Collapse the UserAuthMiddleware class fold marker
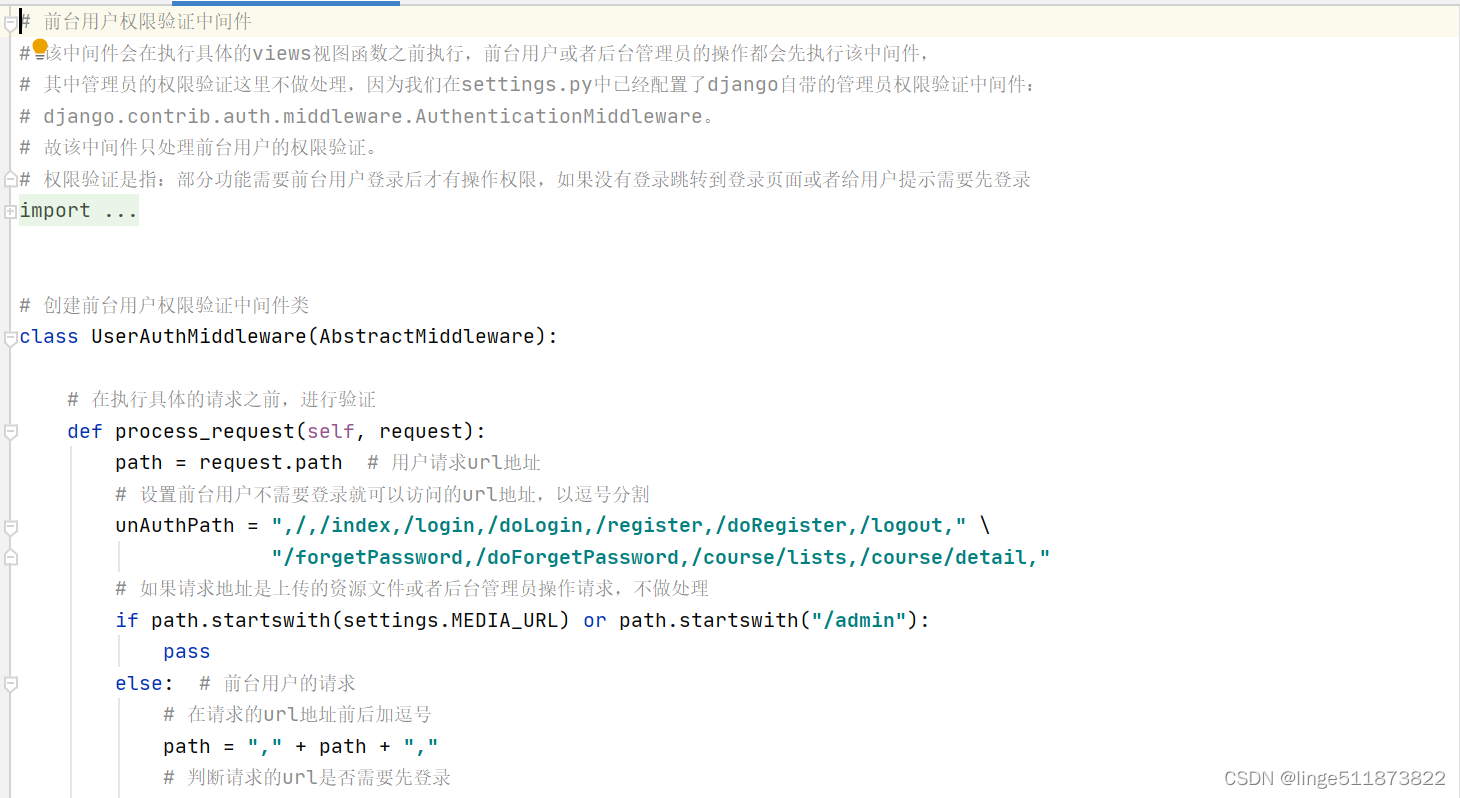Viewport: 1460px width, 798px height. click(10, 337)
